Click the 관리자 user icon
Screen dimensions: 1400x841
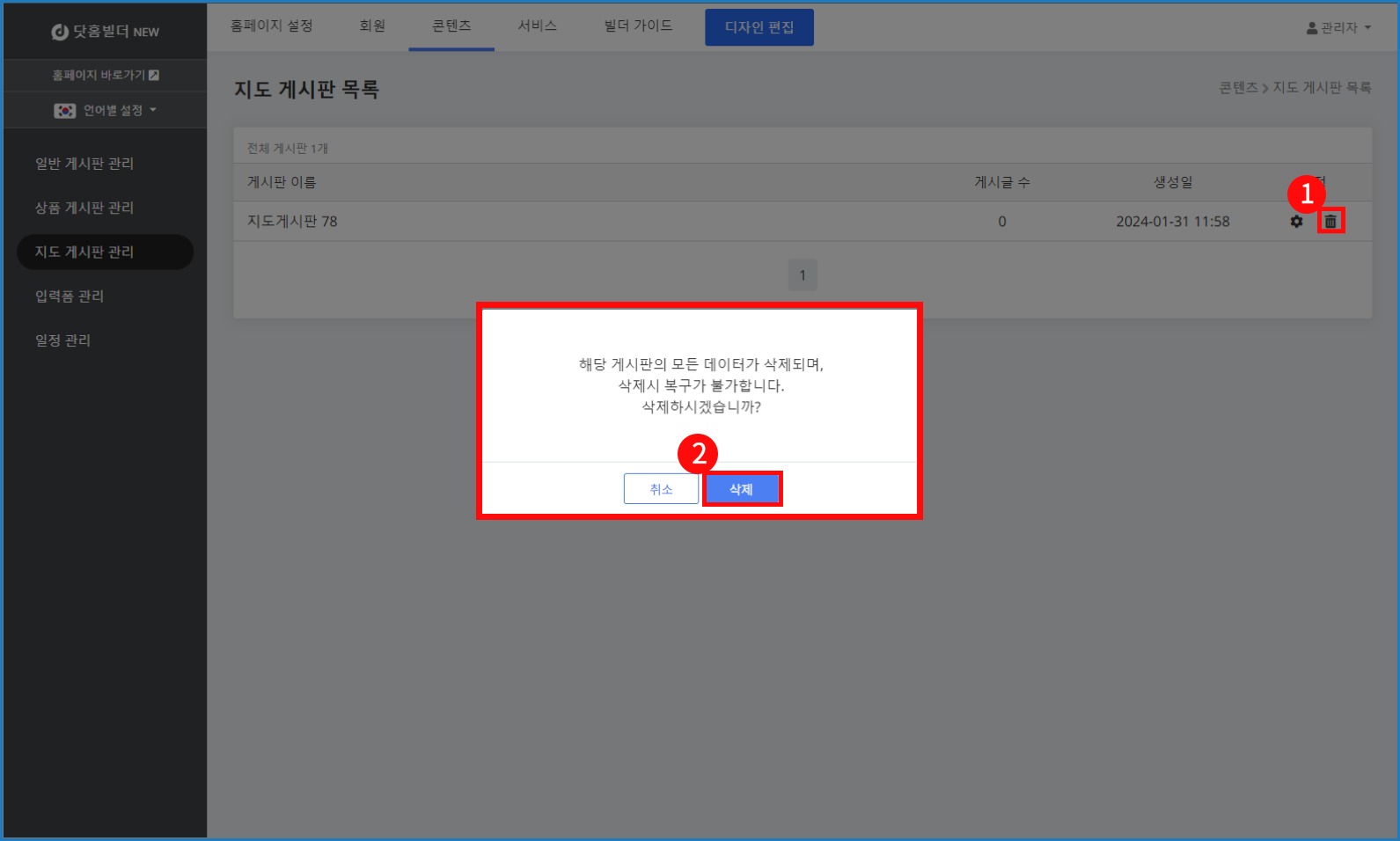click(1312, 28)
